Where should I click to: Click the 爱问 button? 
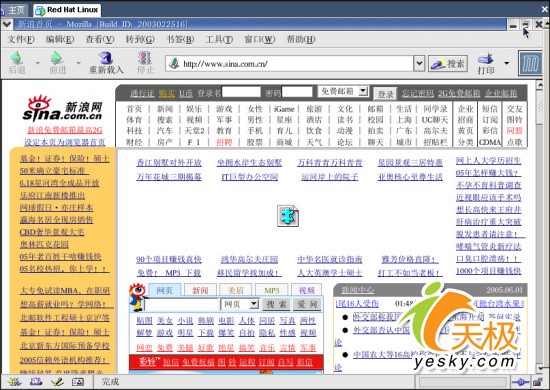click(307, 304)
